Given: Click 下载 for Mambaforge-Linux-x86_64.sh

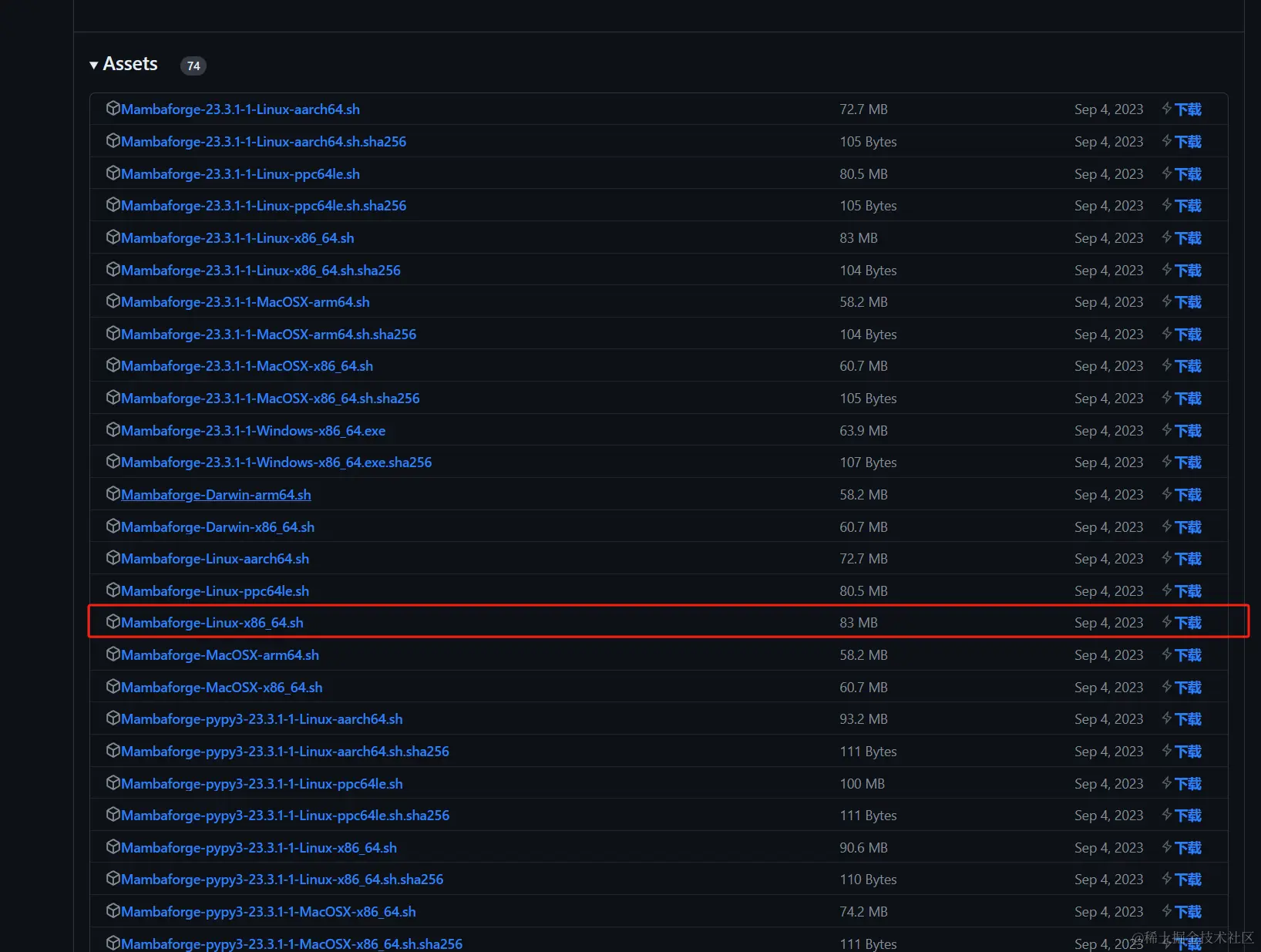Looking at the screenshot, I should tap(1188, 623).
